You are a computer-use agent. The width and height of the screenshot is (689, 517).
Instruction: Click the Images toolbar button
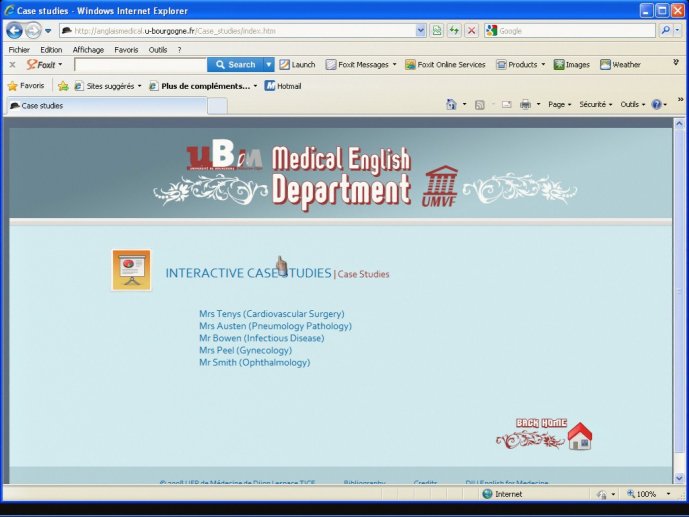point(572,65)
